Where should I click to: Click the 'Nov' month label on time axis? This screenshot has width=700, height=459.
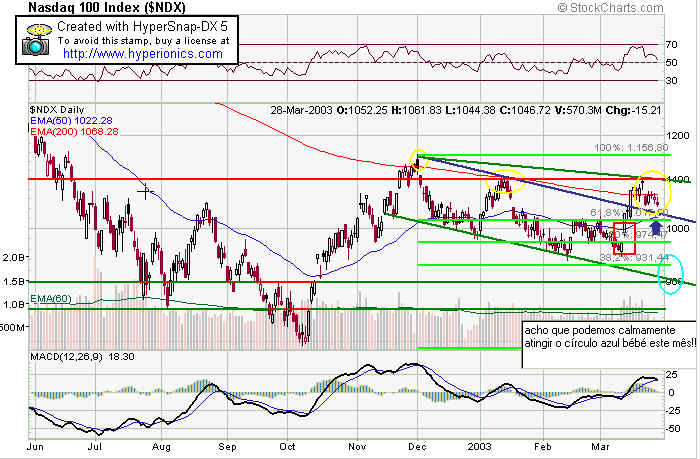(357, 446)
